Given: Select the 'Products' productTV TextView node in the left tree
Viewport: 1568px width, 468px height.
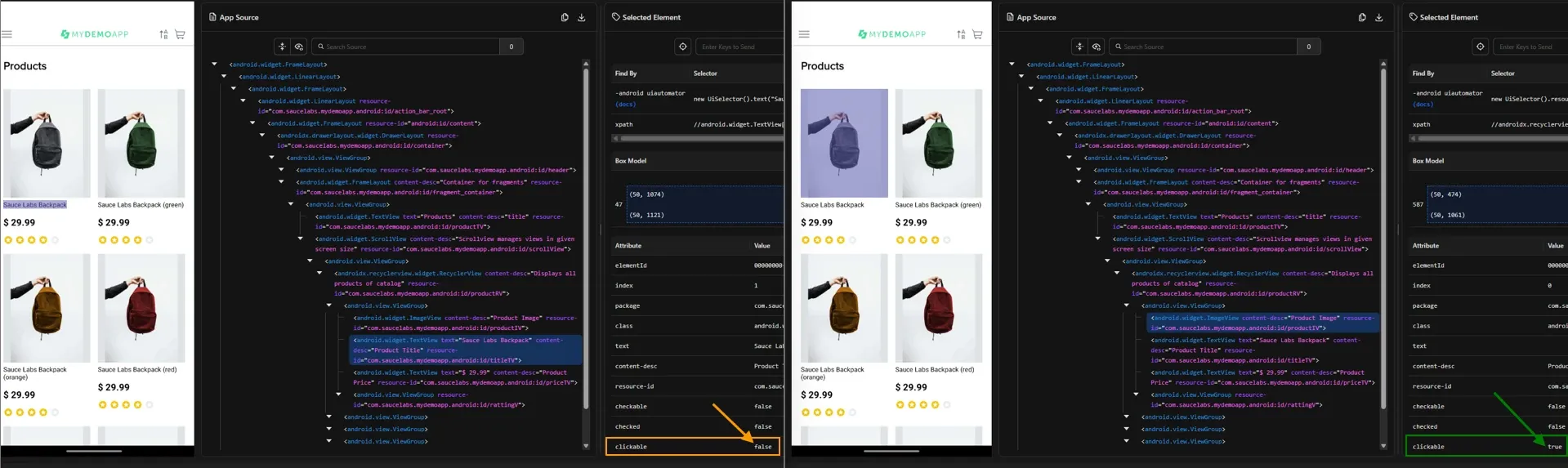Looking at the screenshot, I should [439, 221].
